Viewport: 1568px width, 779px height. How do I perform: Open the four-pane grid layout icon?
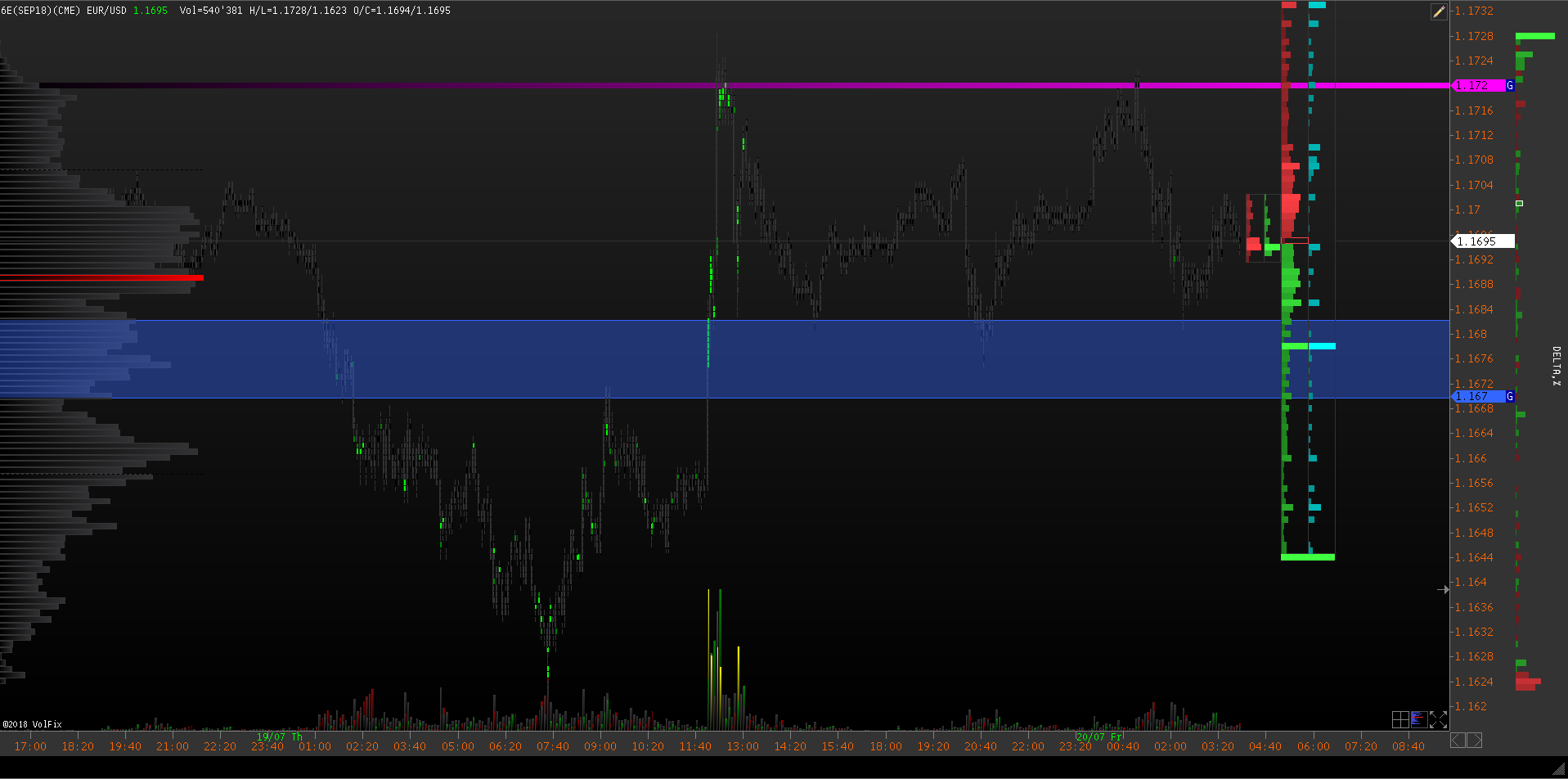(1400, 719)
